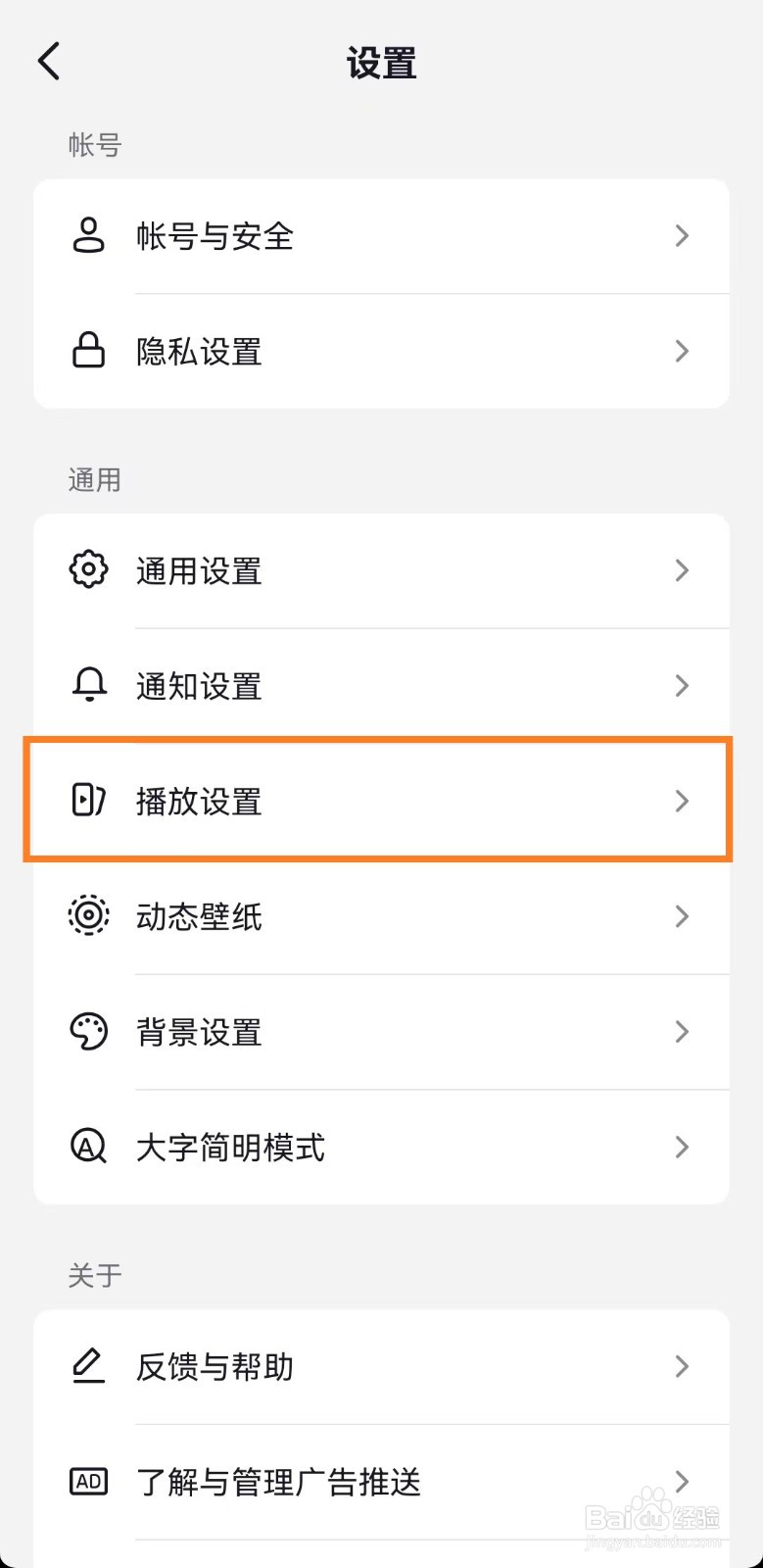Screen dimensions: 763x1568
Task: Tap the back arrow icon
Action: (49, 61)
